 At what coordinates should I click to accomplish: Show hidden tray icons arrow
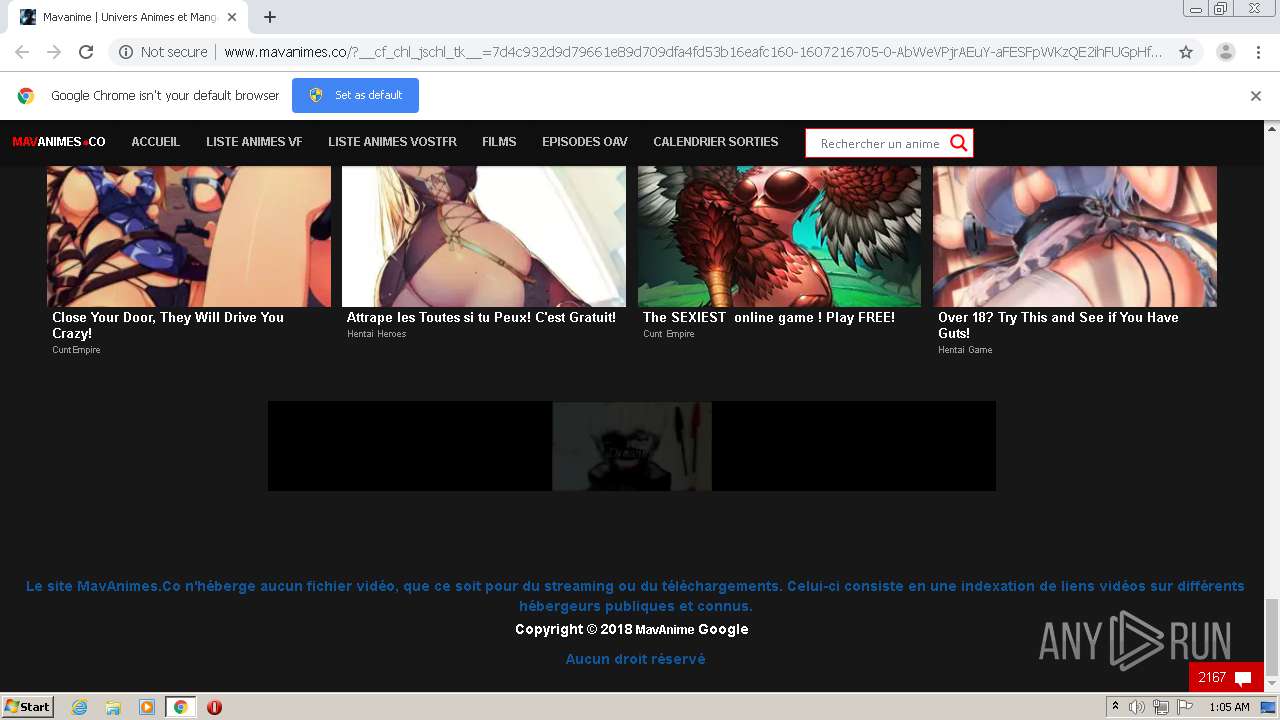click(x=1116, y=706)
